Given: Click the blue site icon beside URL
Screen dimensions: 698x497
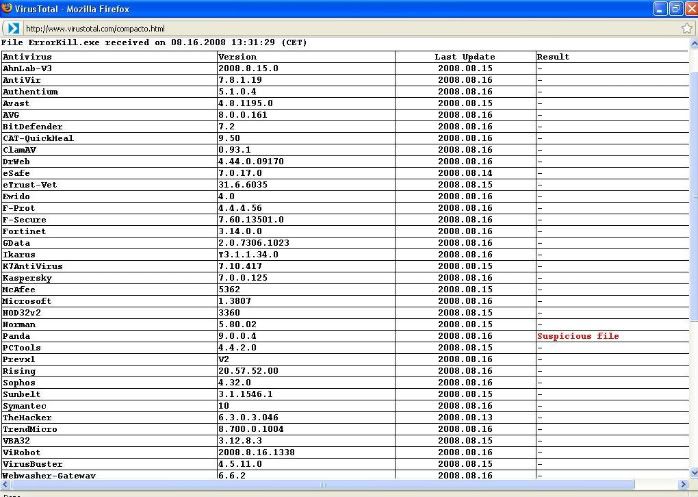Looking at the screenshot, I should [x=13, y=29].
